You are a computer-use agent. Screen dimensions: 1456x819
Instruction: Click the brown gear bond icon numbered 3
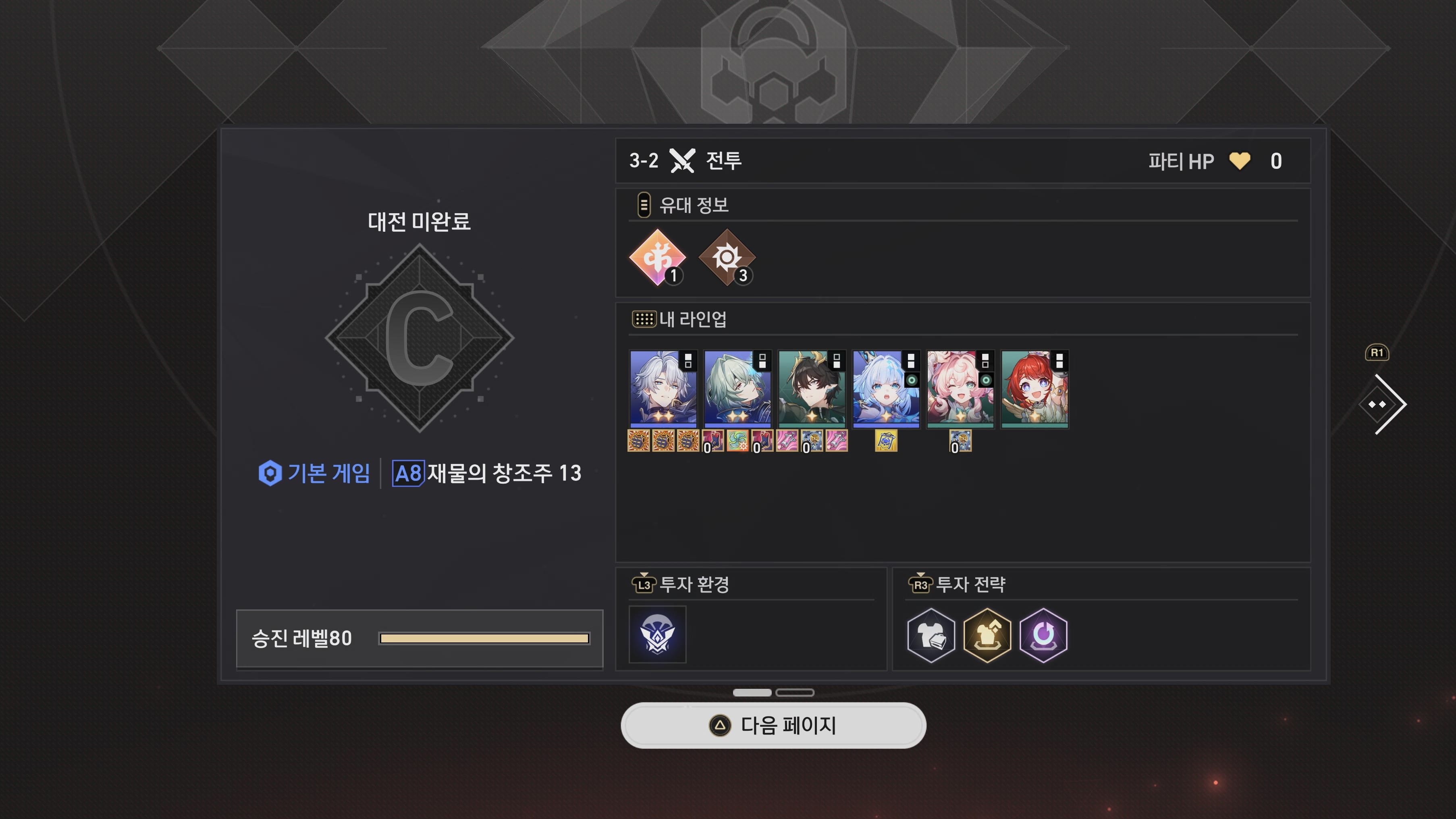click(x=727, y=258)
